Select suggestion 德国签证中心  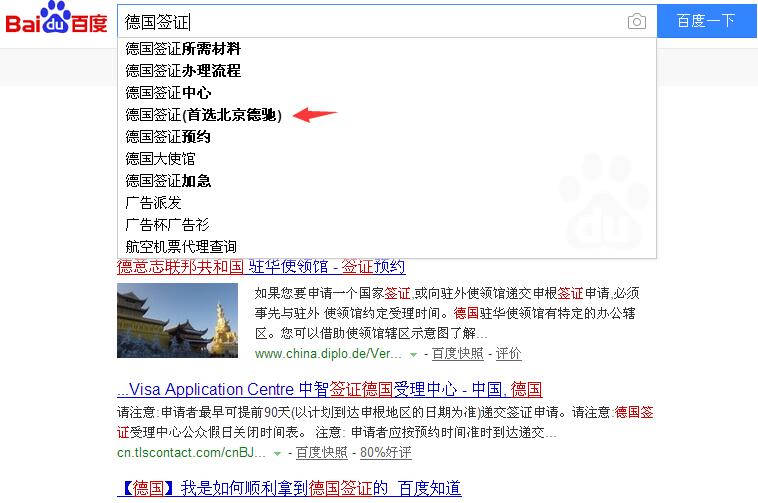(386, 92)
